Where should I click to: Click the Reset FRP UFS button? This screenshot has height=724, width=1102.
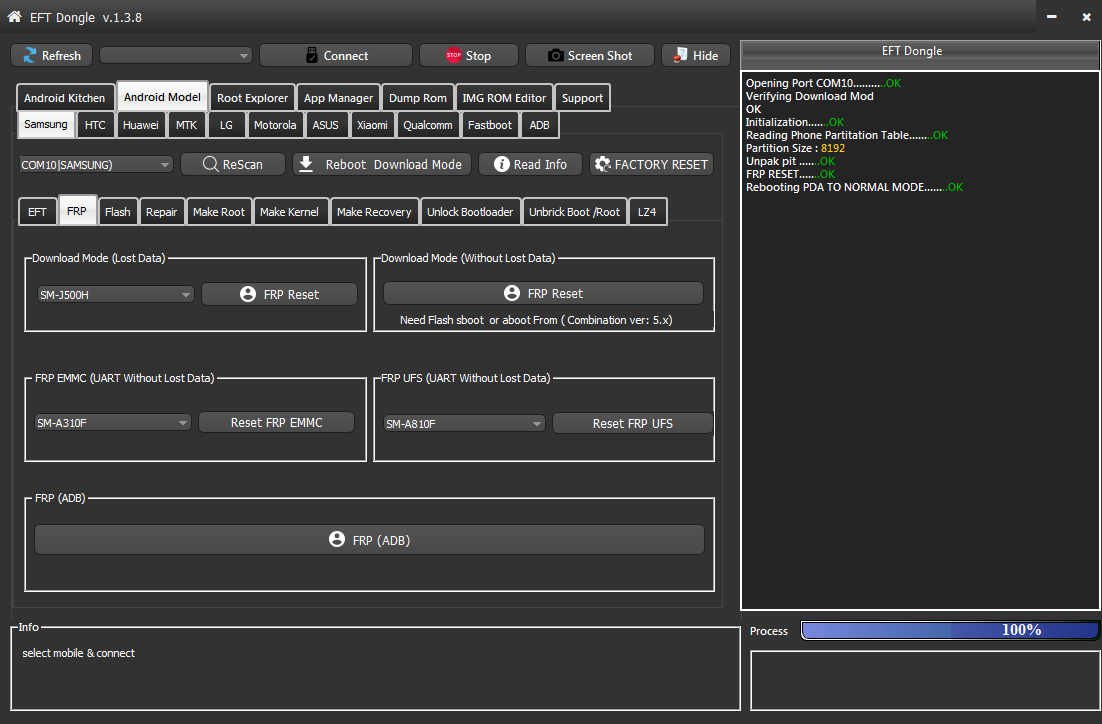click(633, 423)
